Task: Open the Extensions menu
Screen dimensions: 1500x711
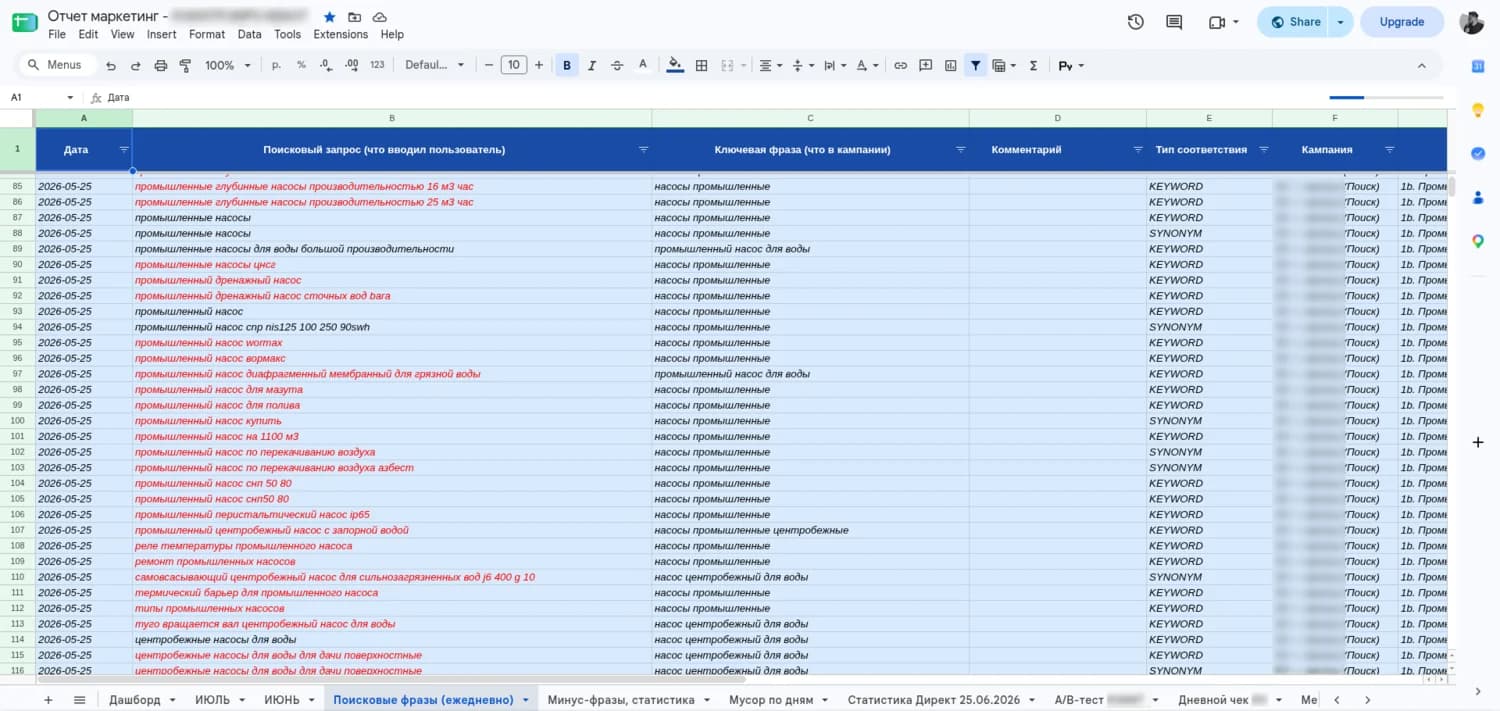Action: pyautogui.click(x=341, y=34)
